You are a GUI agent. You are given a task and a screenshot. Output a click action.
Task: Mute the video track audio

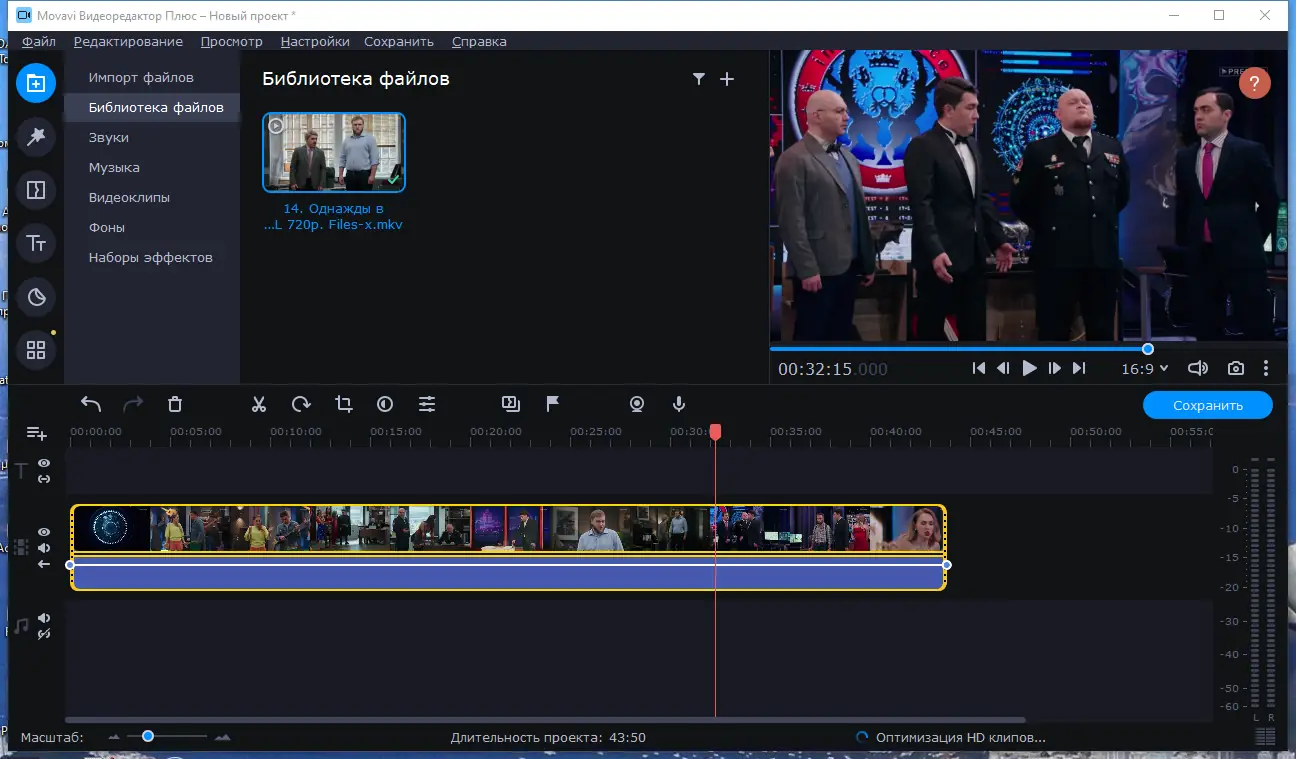[x=44, y=548]
